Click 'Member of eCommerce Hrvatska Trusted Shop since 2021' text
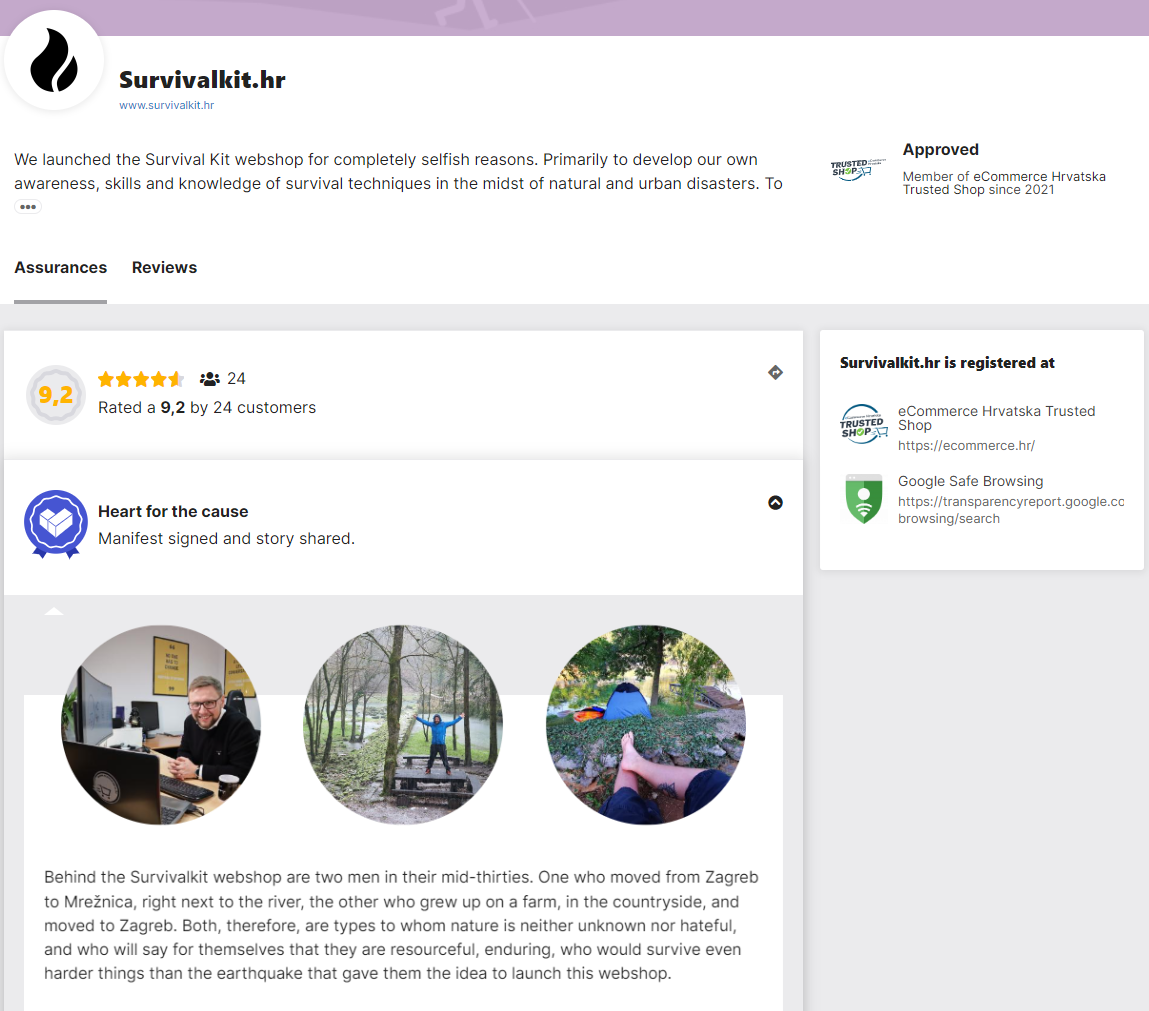The image size is (1149, 1011). [x=1004, y=183]
